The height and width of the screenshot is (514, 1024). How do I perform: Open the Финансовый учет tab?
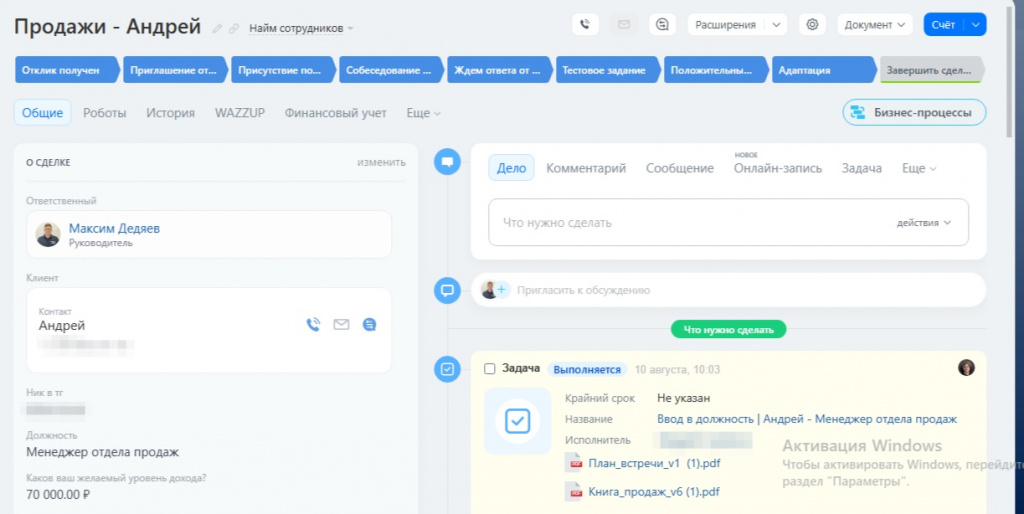click(x=336, y=113)
